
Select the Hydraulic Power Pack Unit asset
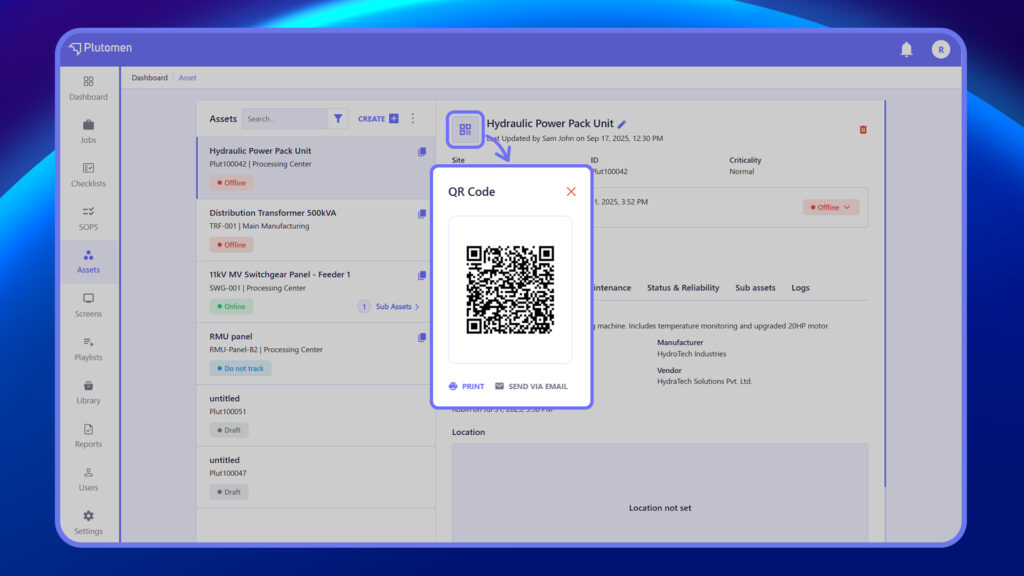pos(315,168)
